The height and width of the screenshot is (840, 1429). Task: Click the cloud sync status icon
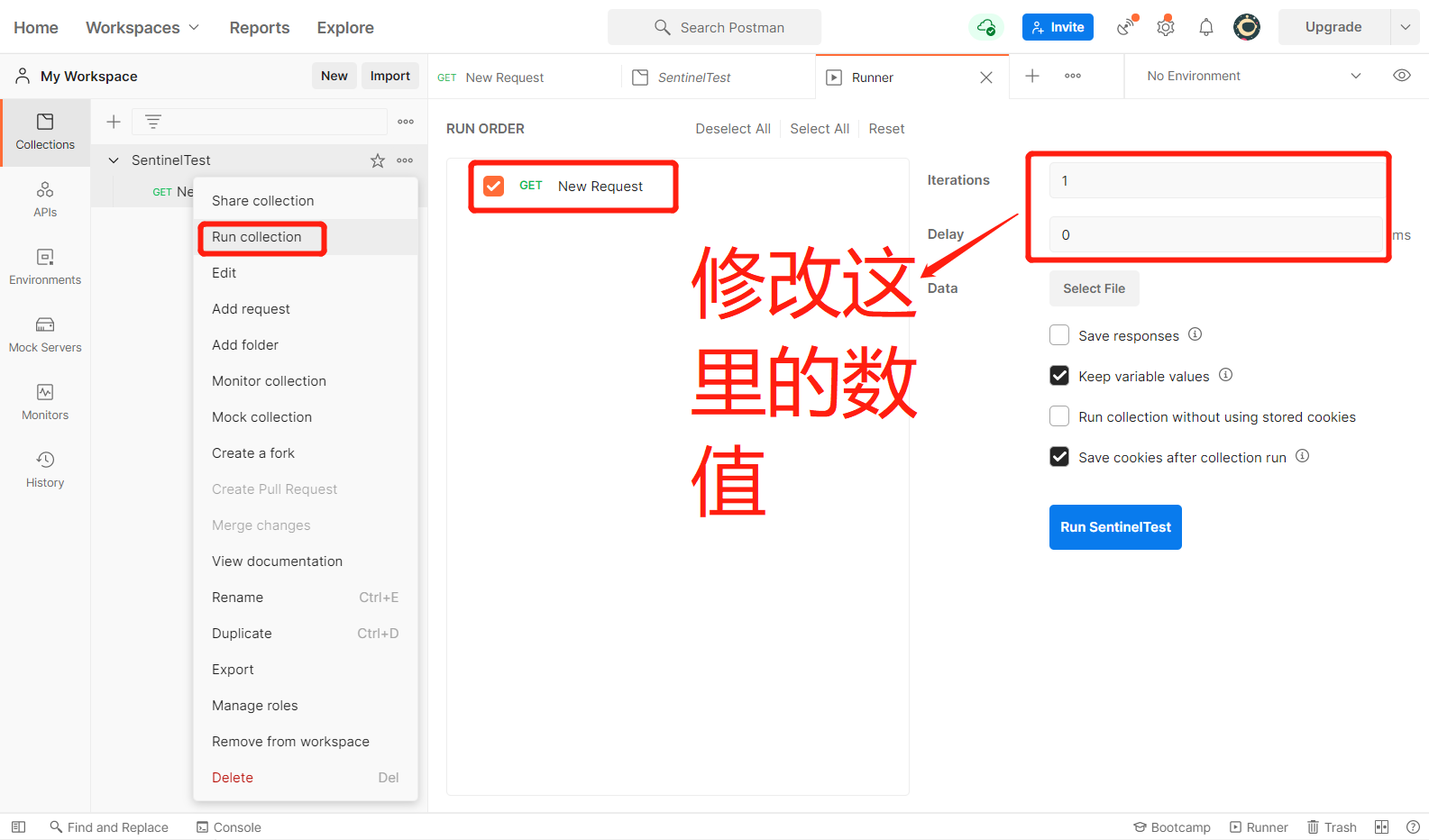pos(986,27)
